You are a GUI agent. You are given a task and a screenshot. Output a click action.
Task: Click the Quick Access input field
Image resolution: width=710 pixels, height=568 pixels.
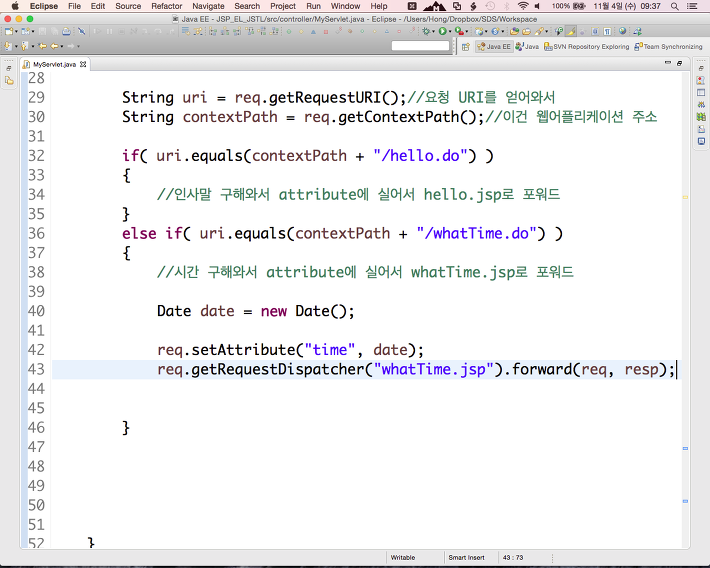coord(420,46)
